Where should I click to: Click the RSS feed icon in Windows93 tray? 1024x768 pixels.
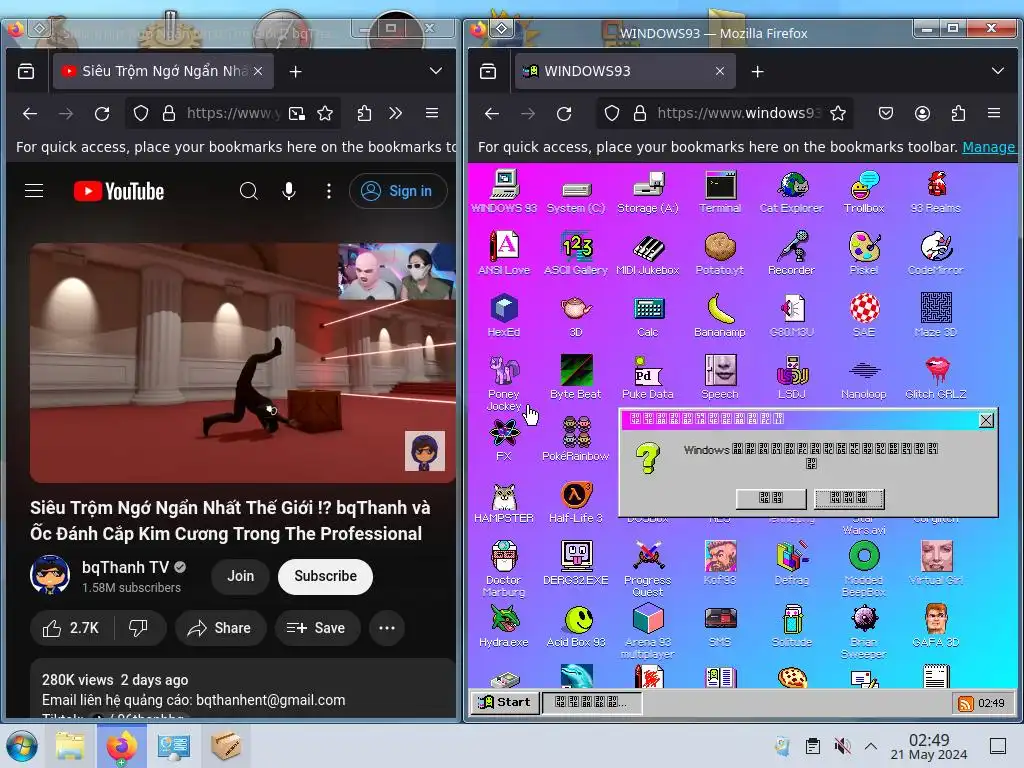point(965,703)
